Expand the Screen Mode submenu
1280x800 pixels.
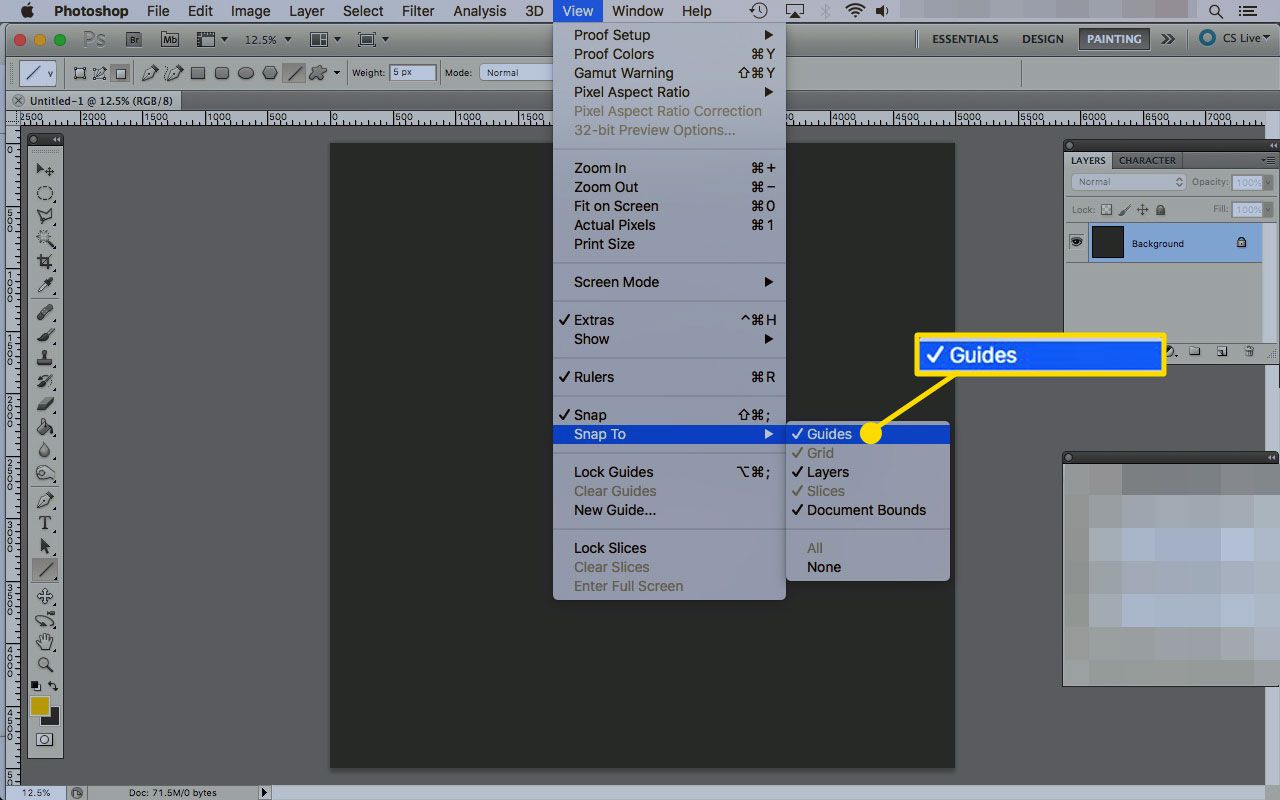pos(669,282)
